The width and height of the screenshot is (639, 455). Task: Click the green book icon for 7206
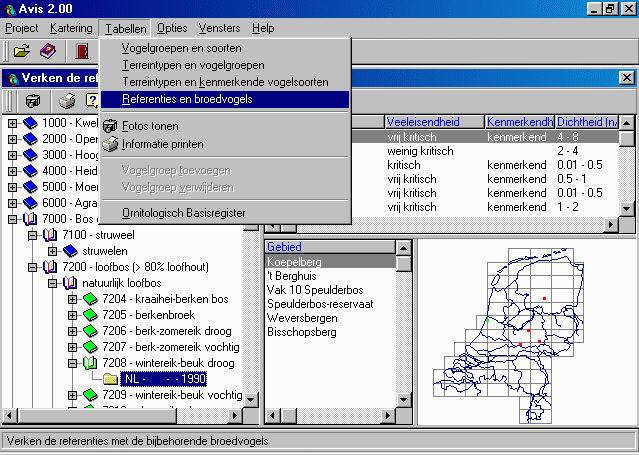click(90, 331)
